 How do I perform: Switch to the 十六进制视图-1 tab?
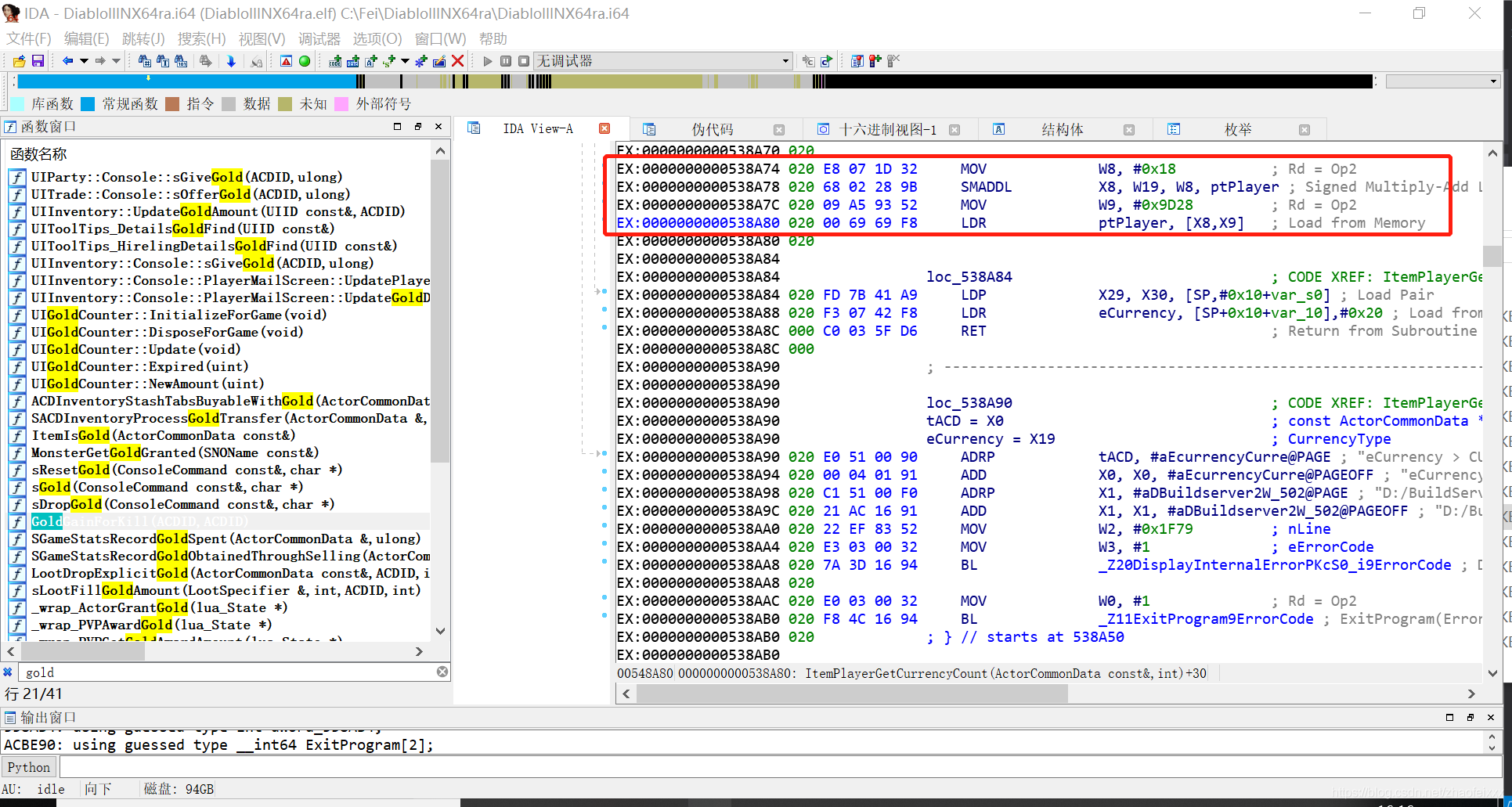click(888, 130)
